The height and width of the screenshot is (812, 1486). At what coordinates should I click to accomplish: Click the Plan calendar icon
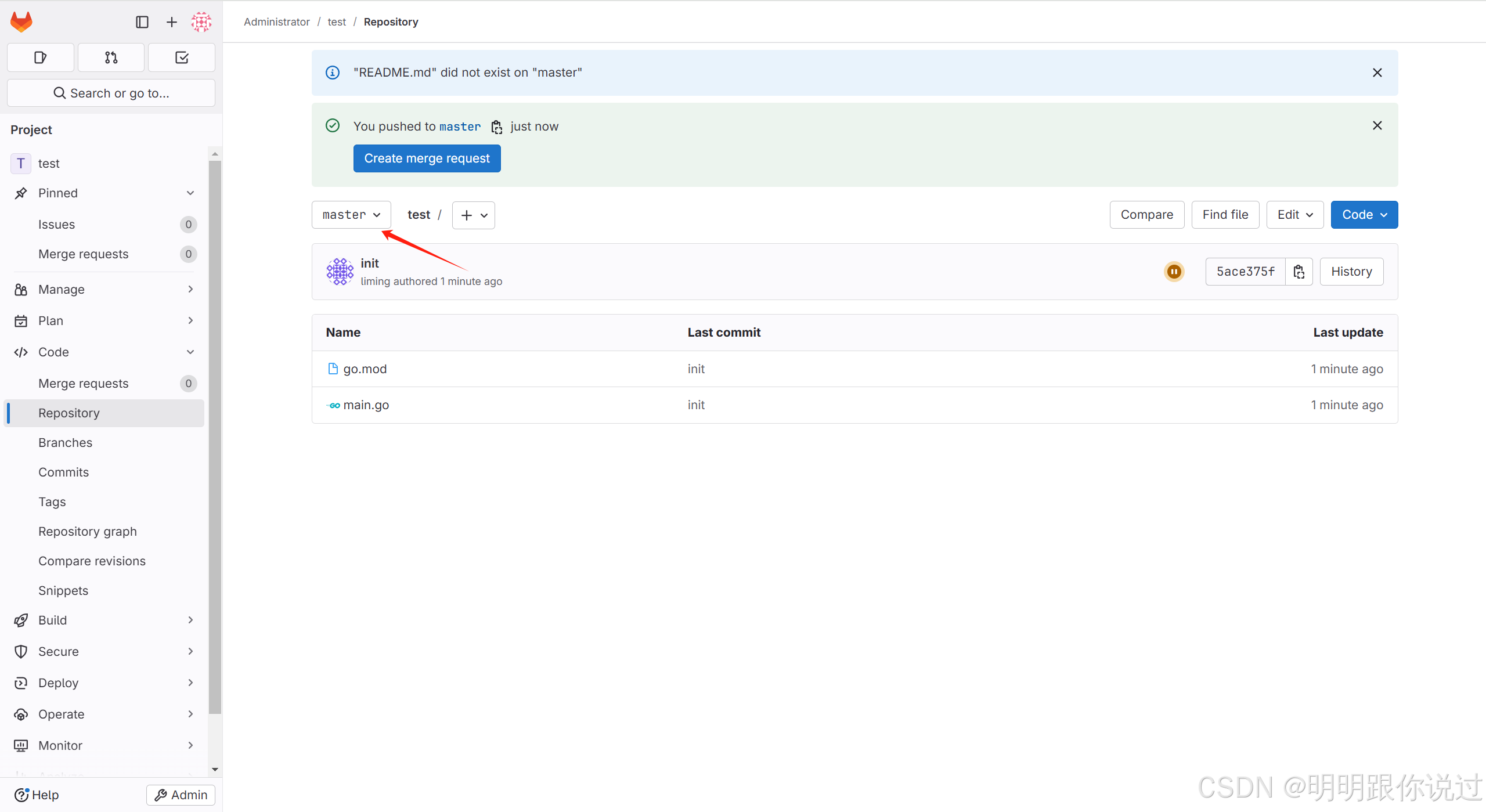tap(21, 321)
